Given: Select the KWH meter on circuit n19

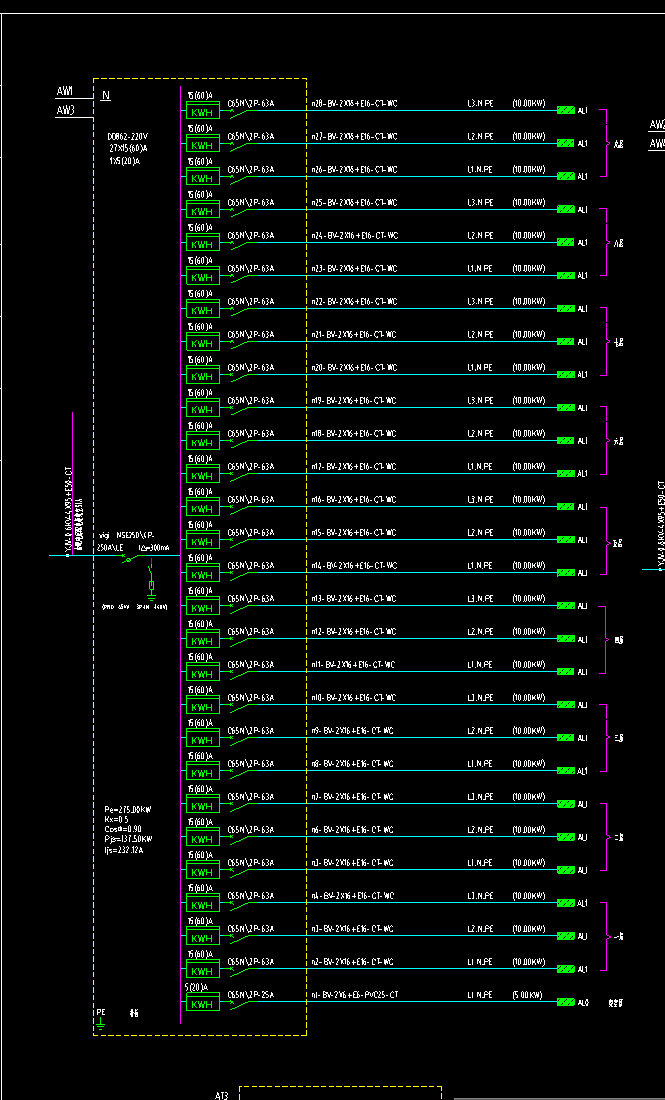Looking at the screenshot, I should 203,408.
